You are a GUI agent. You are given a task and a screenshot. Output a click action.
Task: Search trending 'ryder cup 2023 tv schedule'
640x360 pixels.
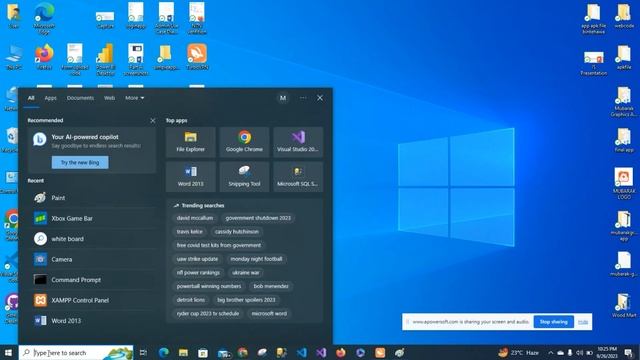tap(208, 313)
